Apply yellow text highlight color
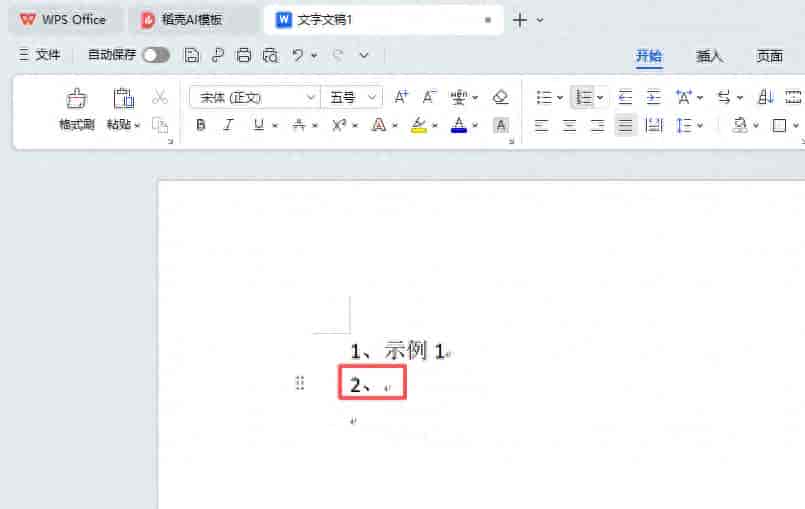The height and width of the screenshot is (509, 805). (419, 125)
